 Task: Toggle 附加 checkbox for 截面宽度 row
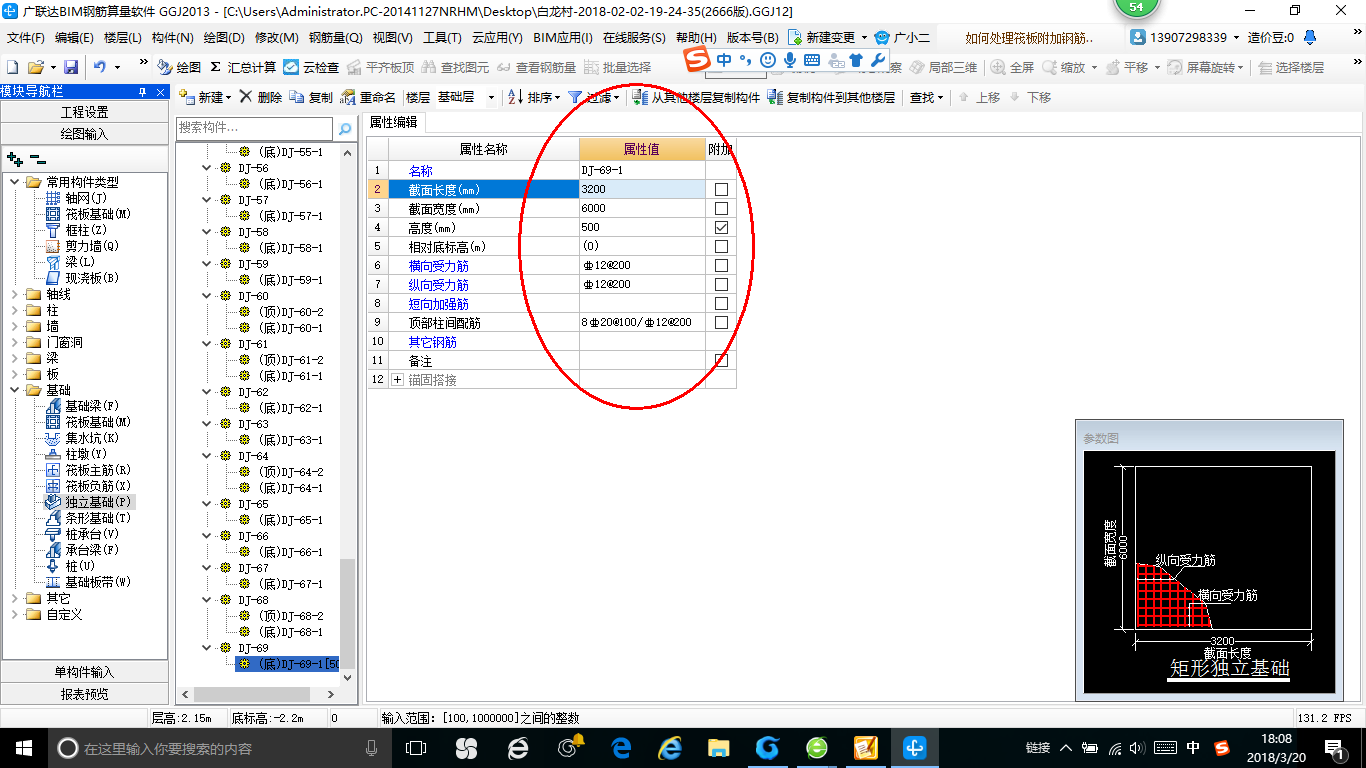coord(721,208)
